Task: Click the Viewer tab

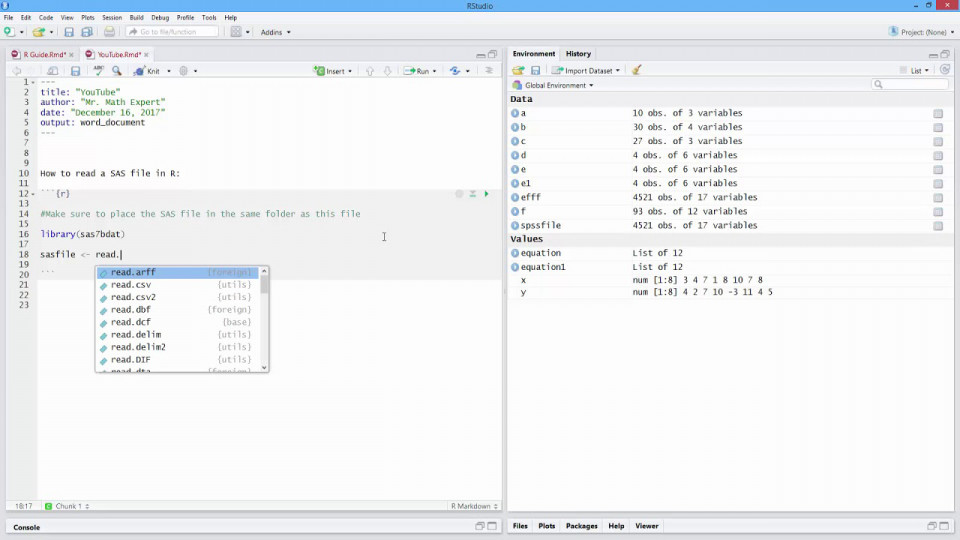Action: pyautogui.click(x=647, y=526)
